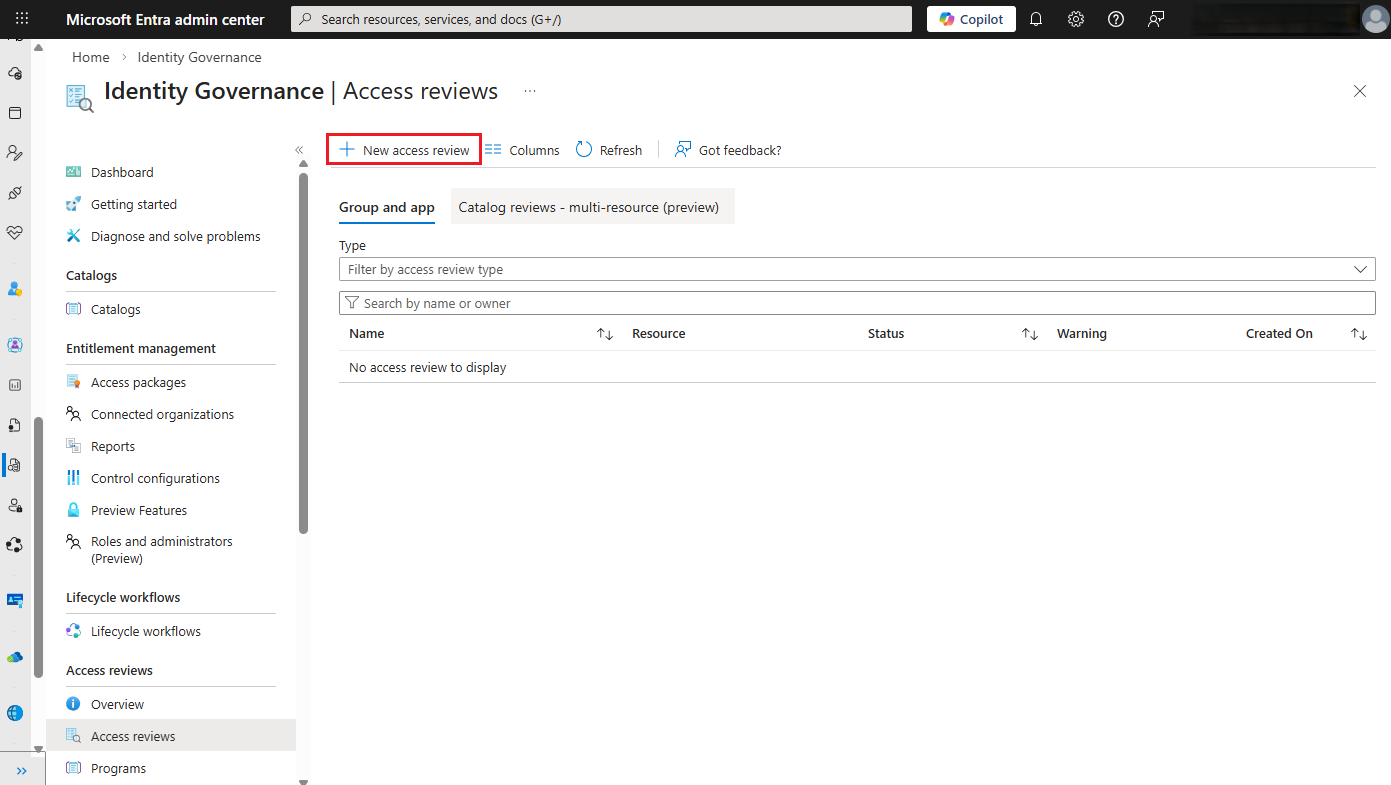Open Connected organizations

click(162, 414)
